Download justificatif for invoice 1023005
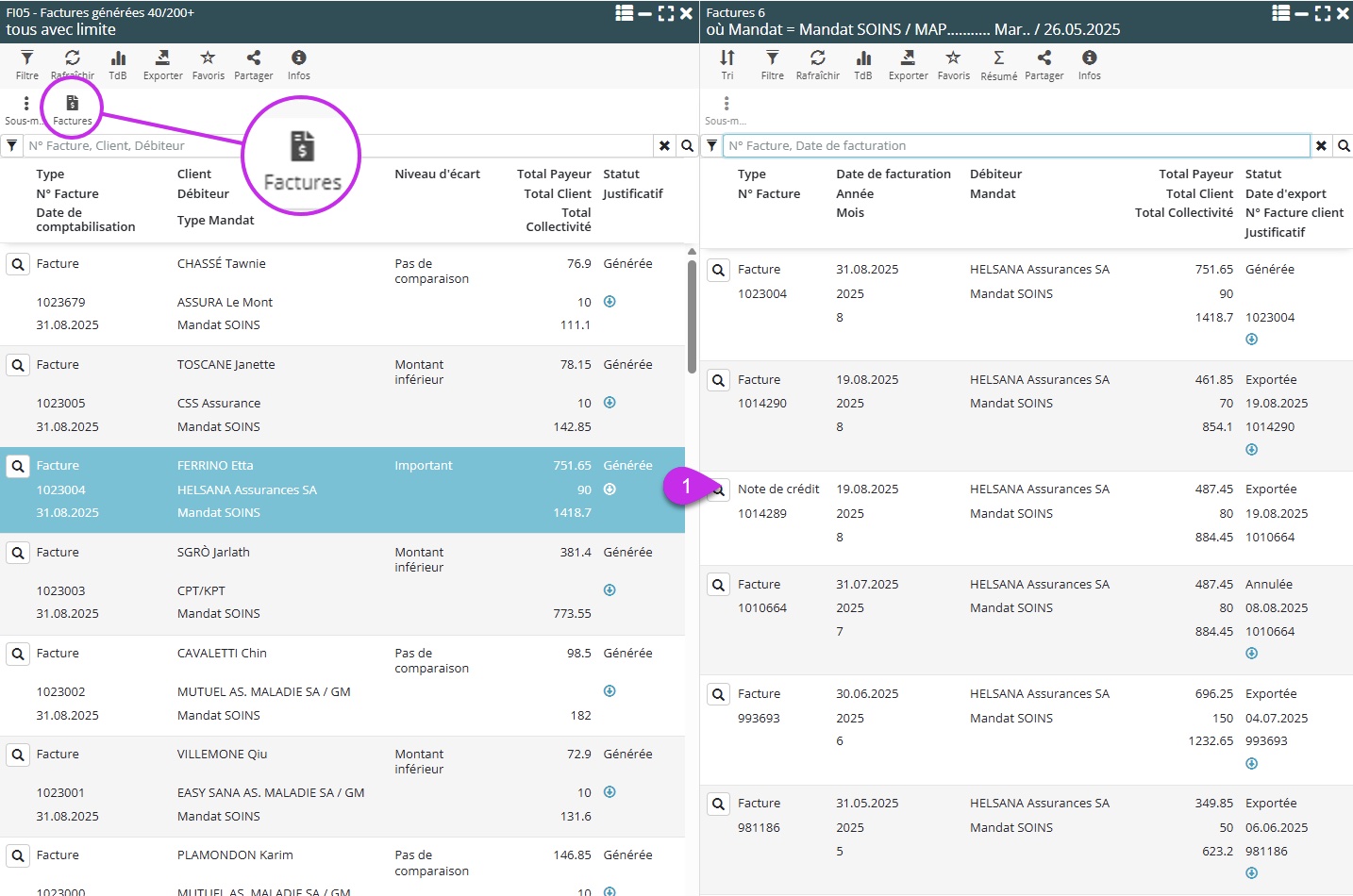This screenshot has width=1353, height=896. [x=610, y=403]
